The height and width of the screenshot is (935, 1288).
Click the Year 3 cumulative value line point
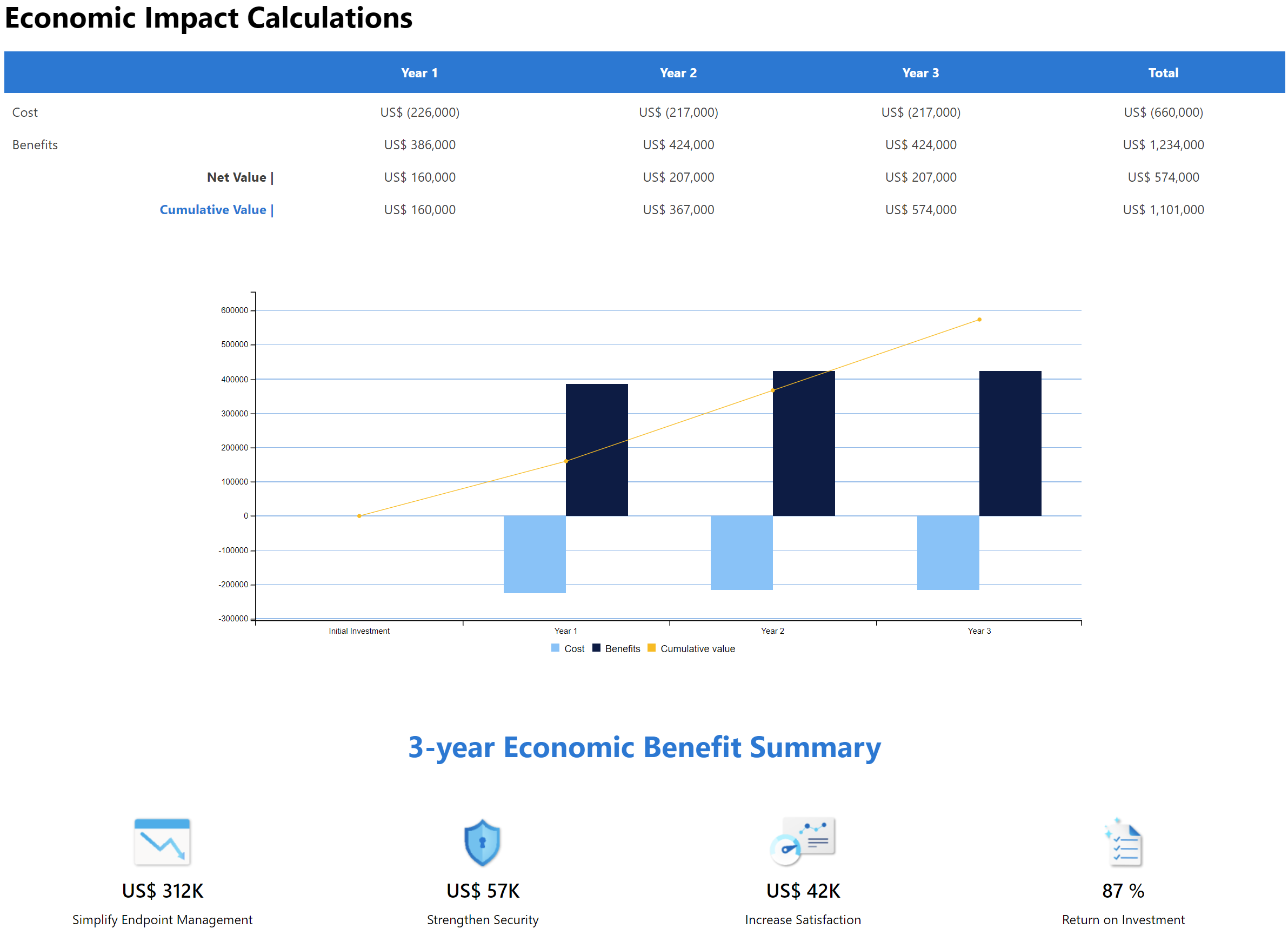(979, 320)
